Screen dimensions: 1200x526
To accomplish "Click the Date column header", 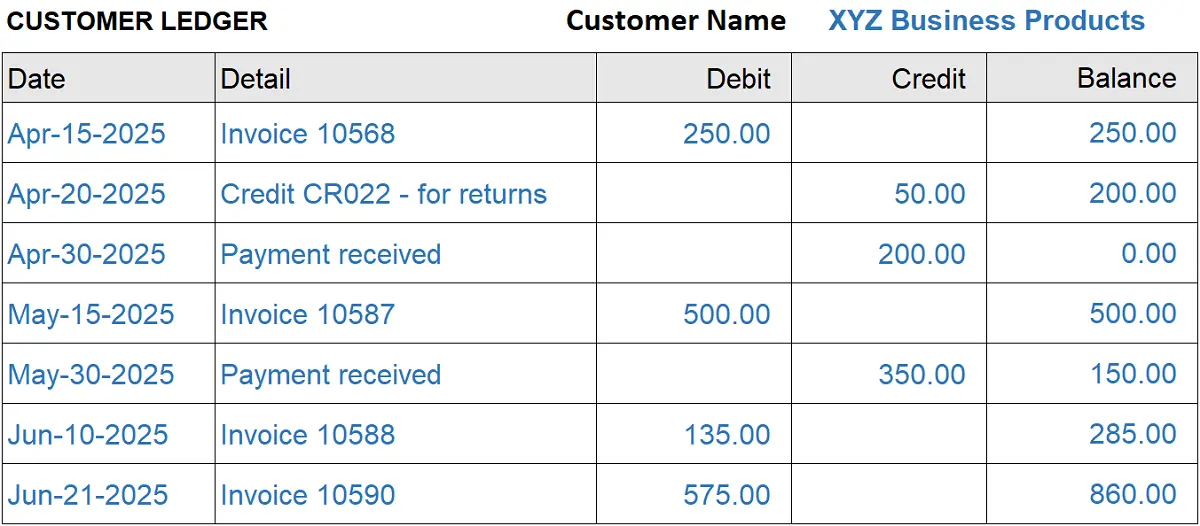I will [37, 79].
